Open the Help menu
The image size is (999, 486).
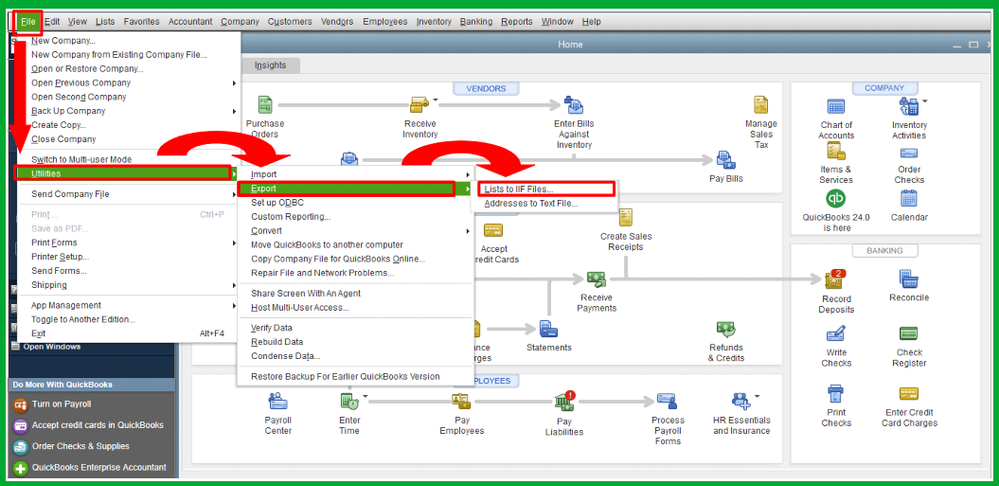591,22
